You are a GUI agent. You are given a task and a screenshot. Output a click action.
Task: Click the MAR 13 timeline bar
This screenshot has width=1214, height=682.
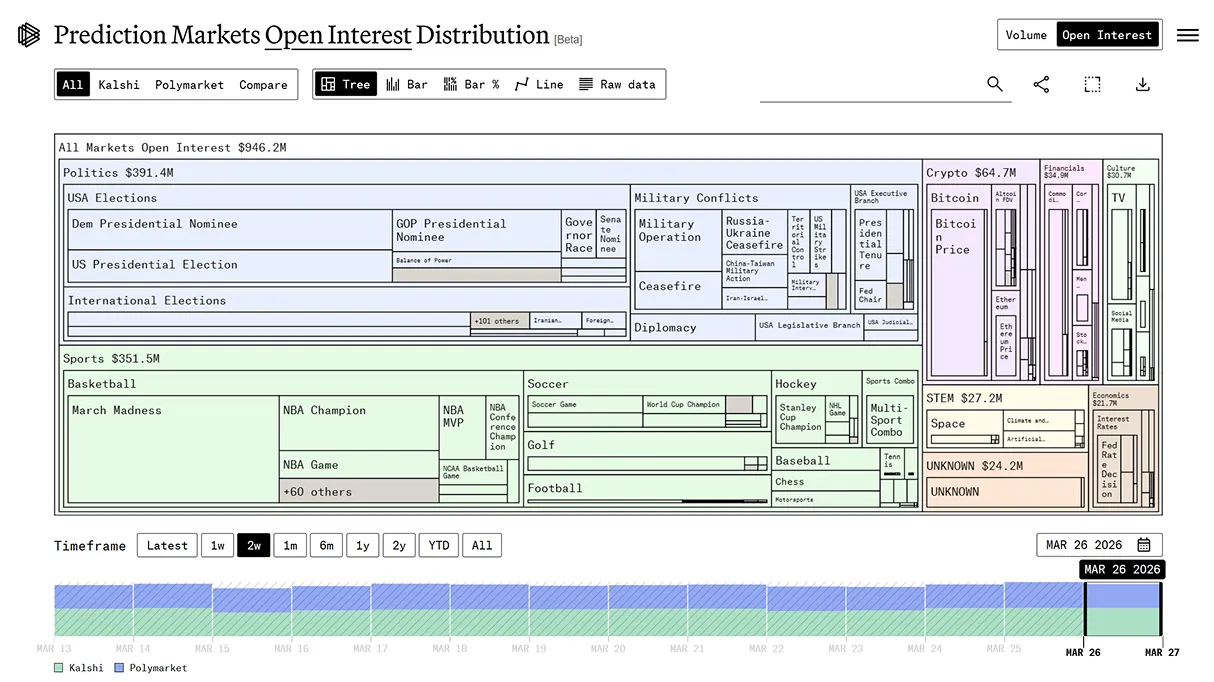coord(93,610)
